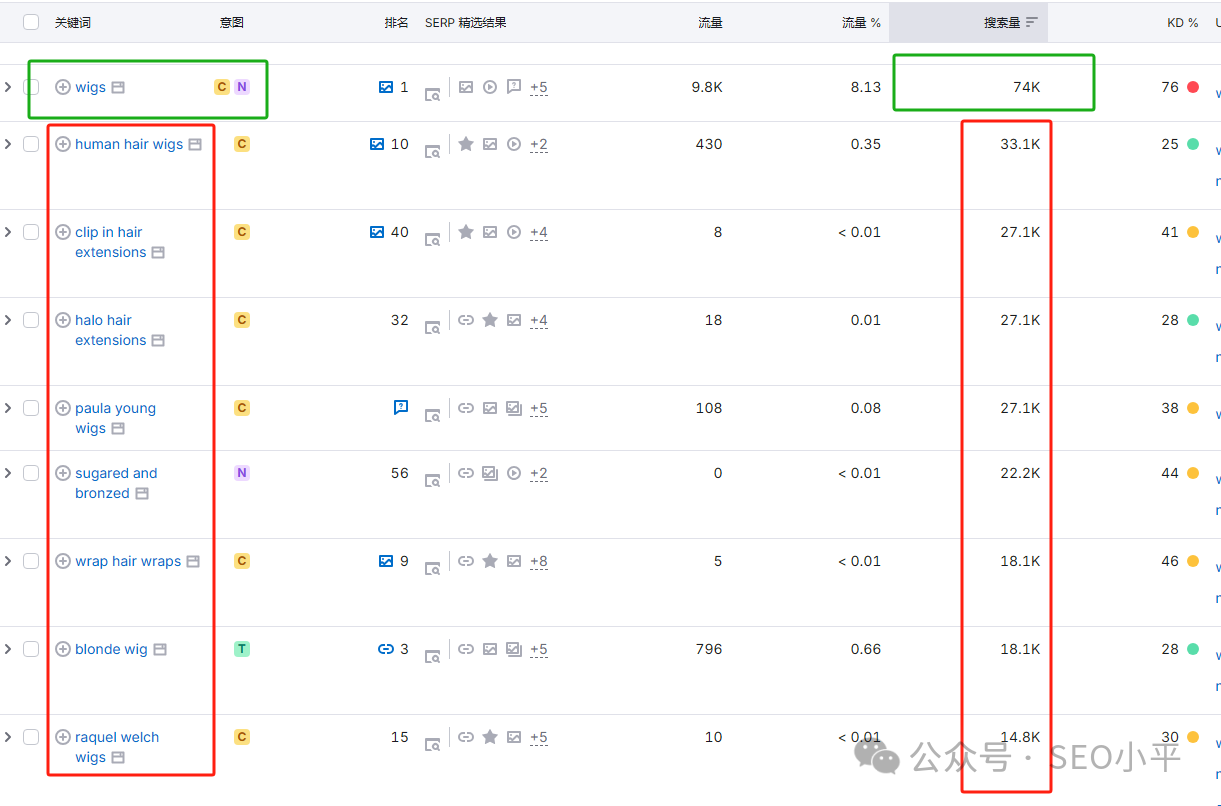Expand the wigs keyword row
The height and width of the screenshot is (806, 1221).
click(x=8, y=87)
